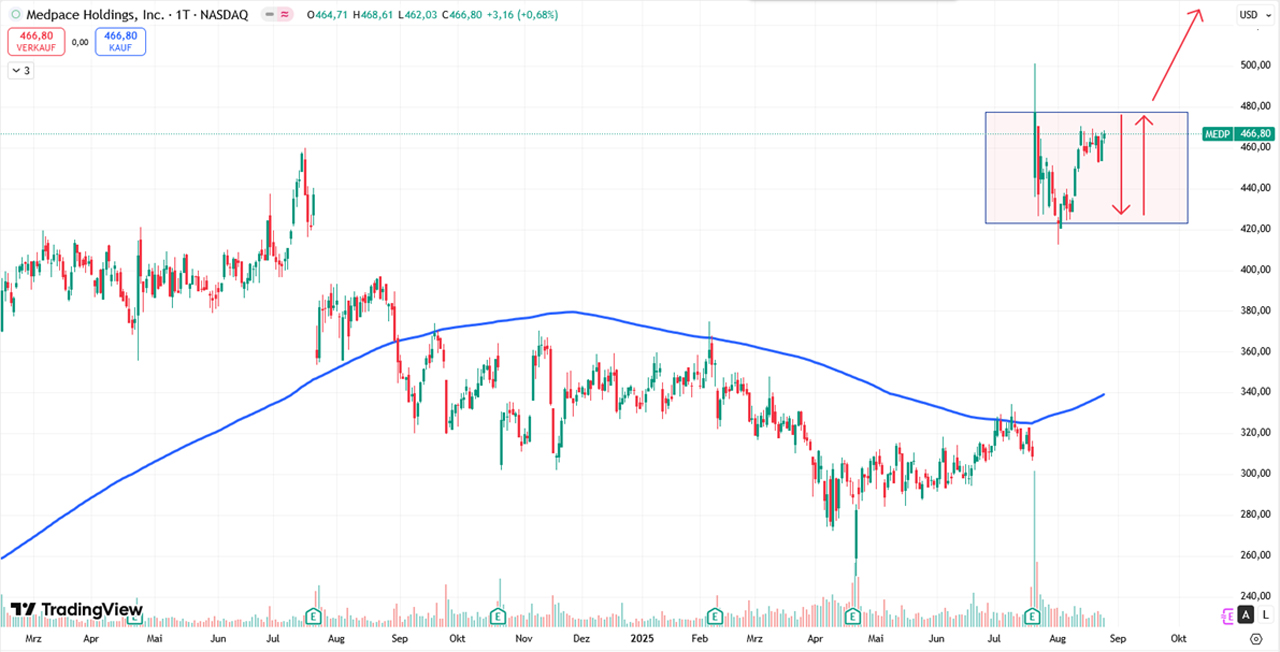Open chart settings gear icon

1256,638
